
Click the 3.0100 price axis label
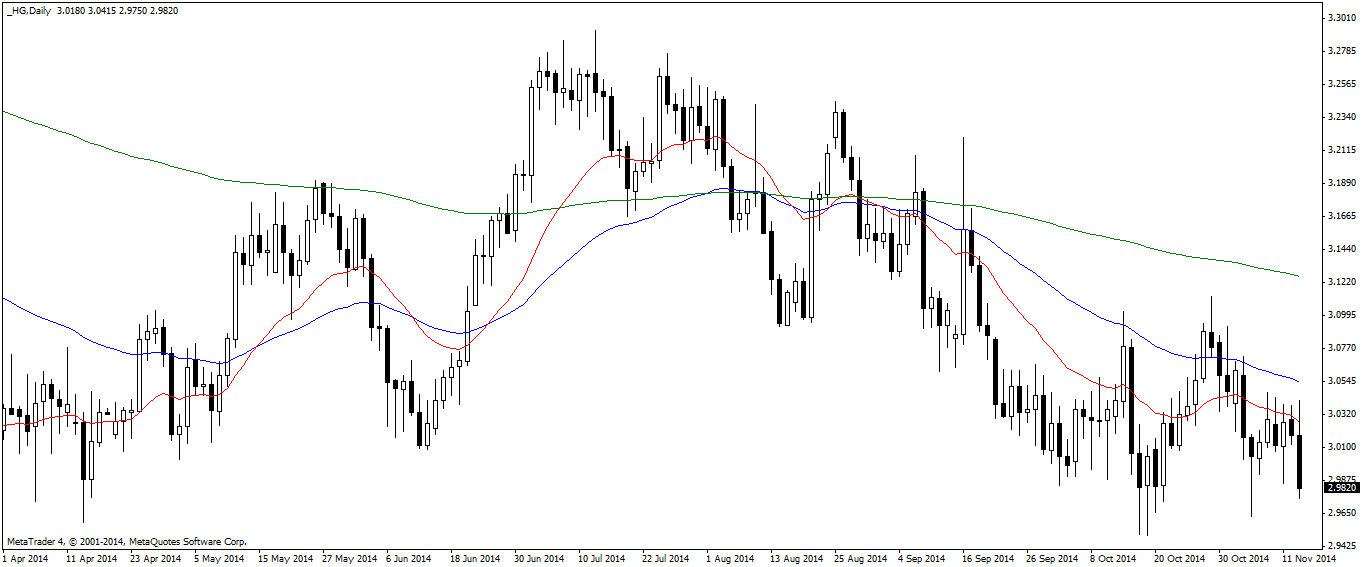pos(1341,447)
